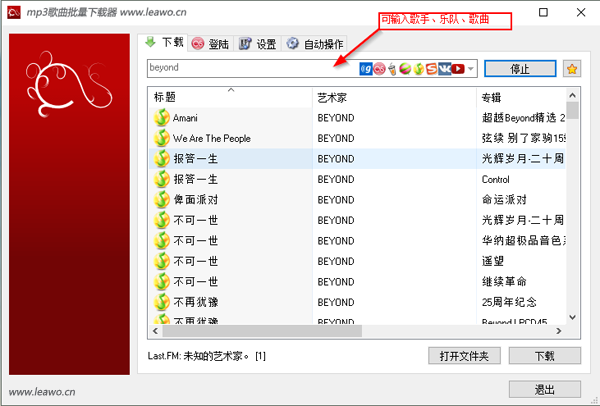Sort by the 标题 column header

point(230,97)
